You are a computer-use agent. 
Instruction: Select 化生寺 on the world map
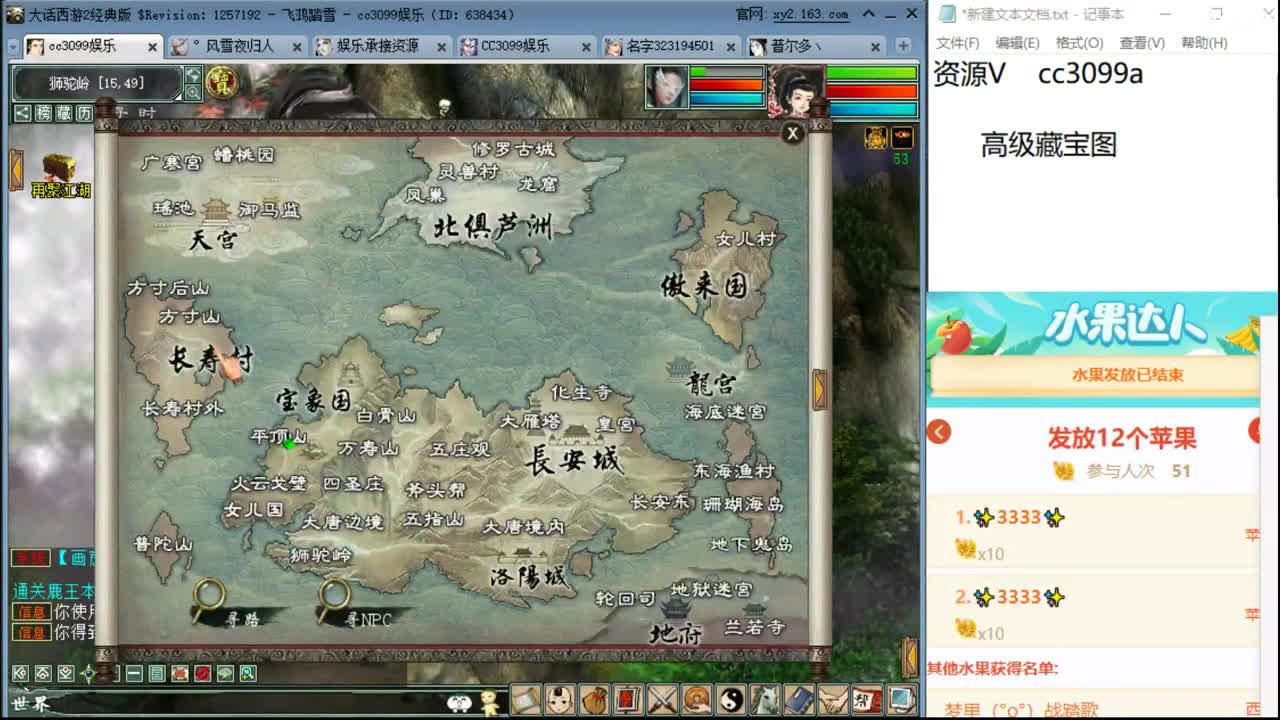coord(581,392)
